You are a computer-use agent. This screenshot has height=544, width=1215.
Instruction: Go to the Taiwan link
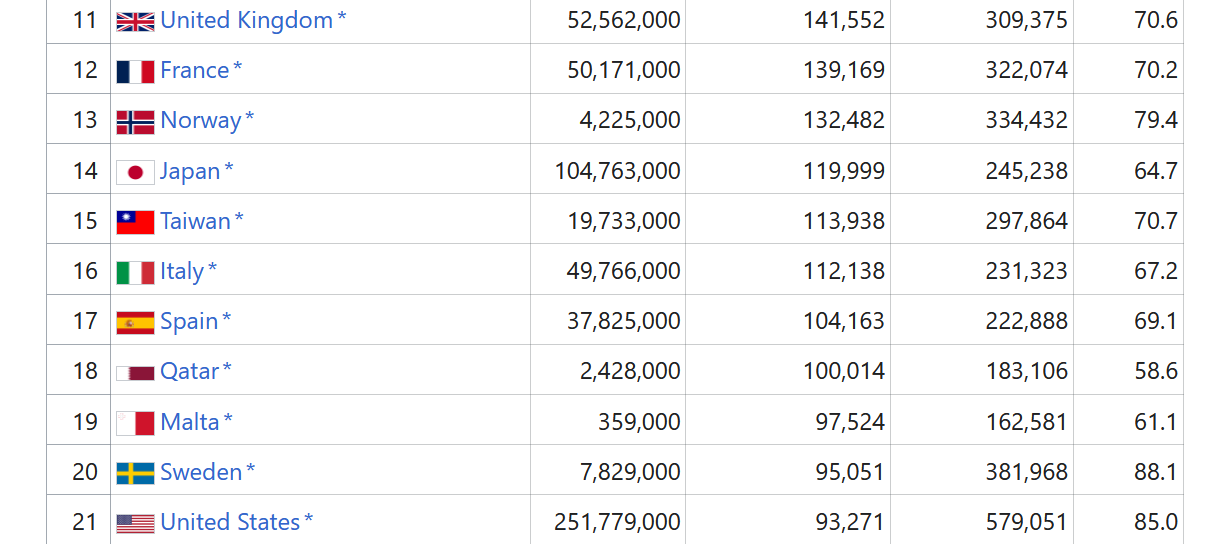[x=196, y=221]
